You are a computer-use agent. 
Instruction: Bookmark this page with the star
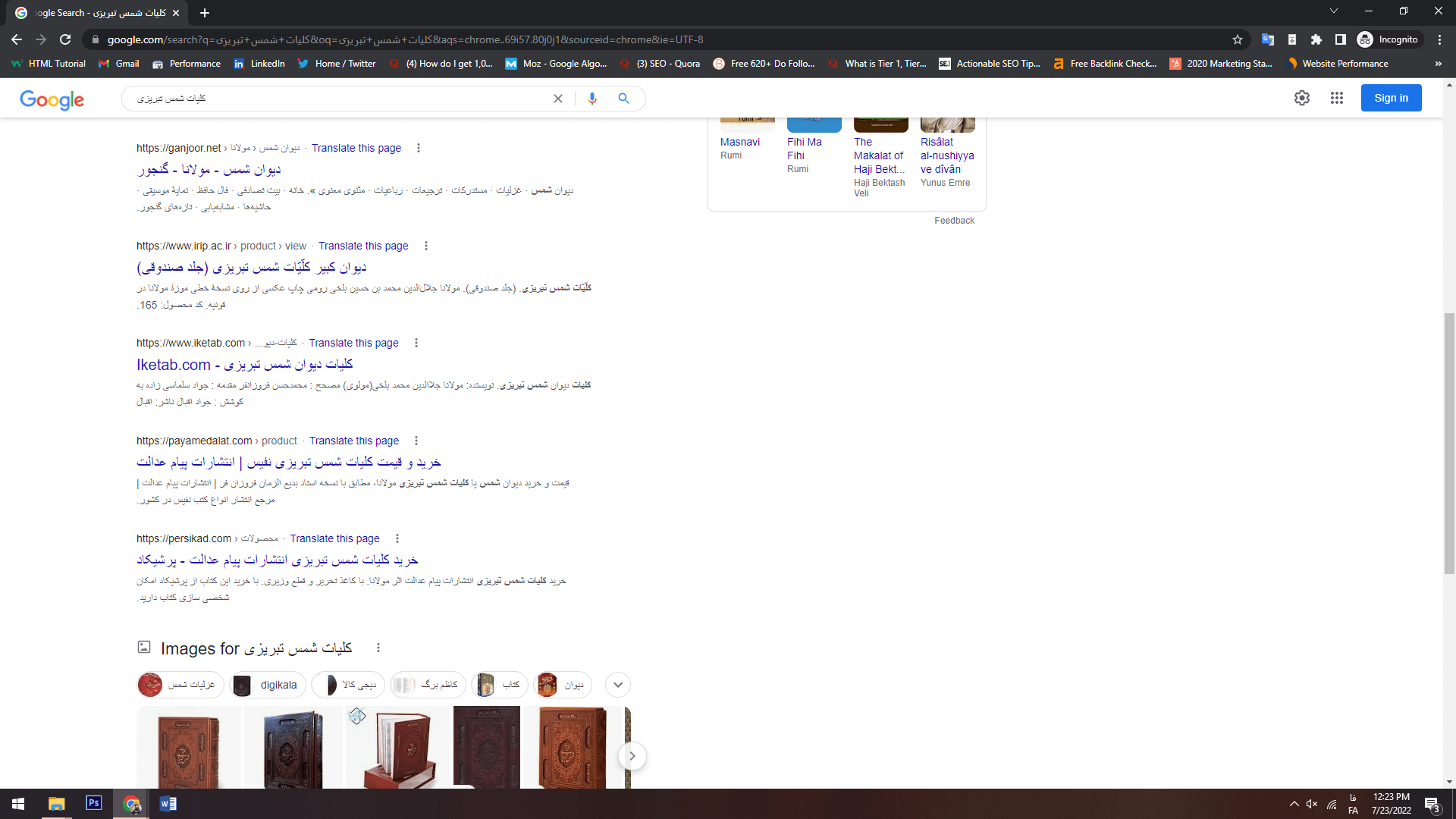point(1238,39)
